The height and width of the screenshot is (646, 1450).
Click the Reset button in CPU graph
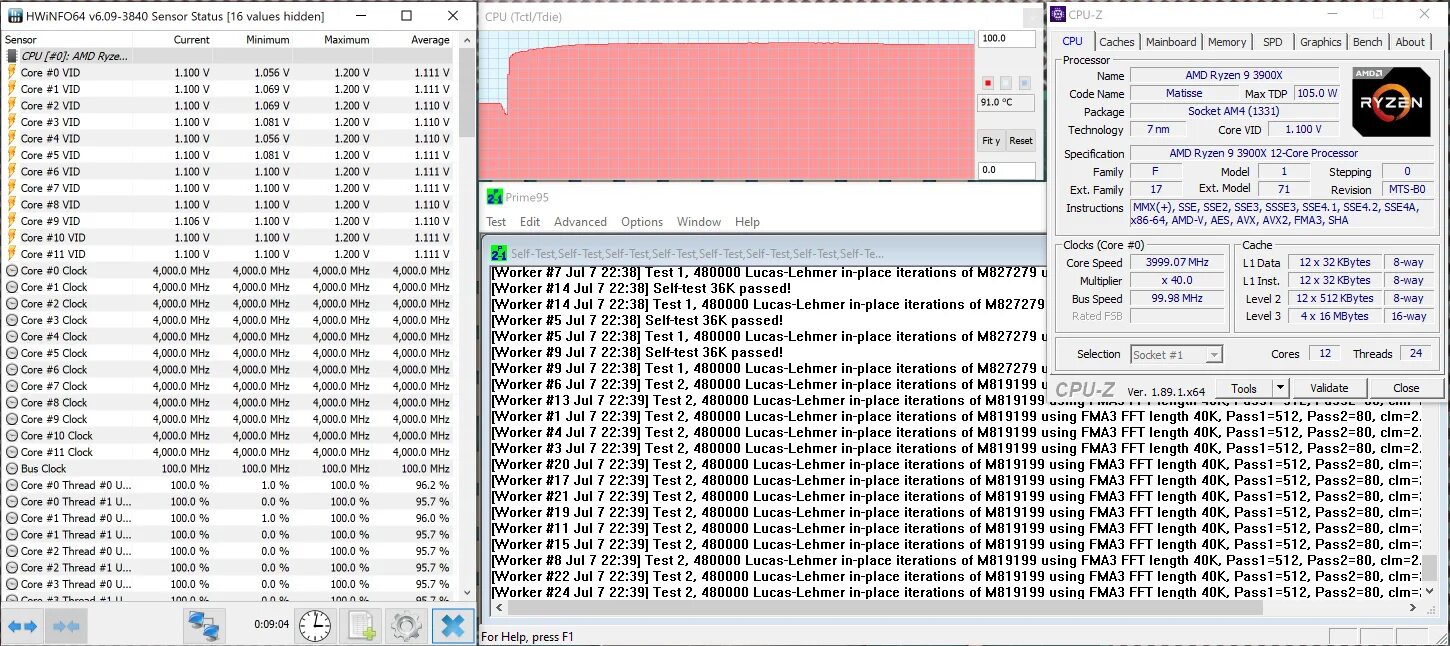pos(1021,141)
